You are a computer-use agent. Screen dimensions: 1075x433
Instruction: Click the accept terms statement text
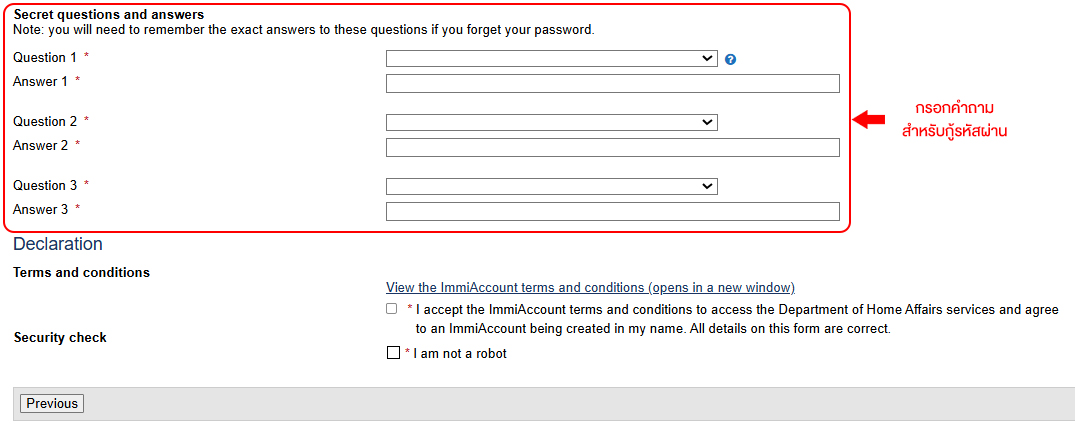(737, 319)
